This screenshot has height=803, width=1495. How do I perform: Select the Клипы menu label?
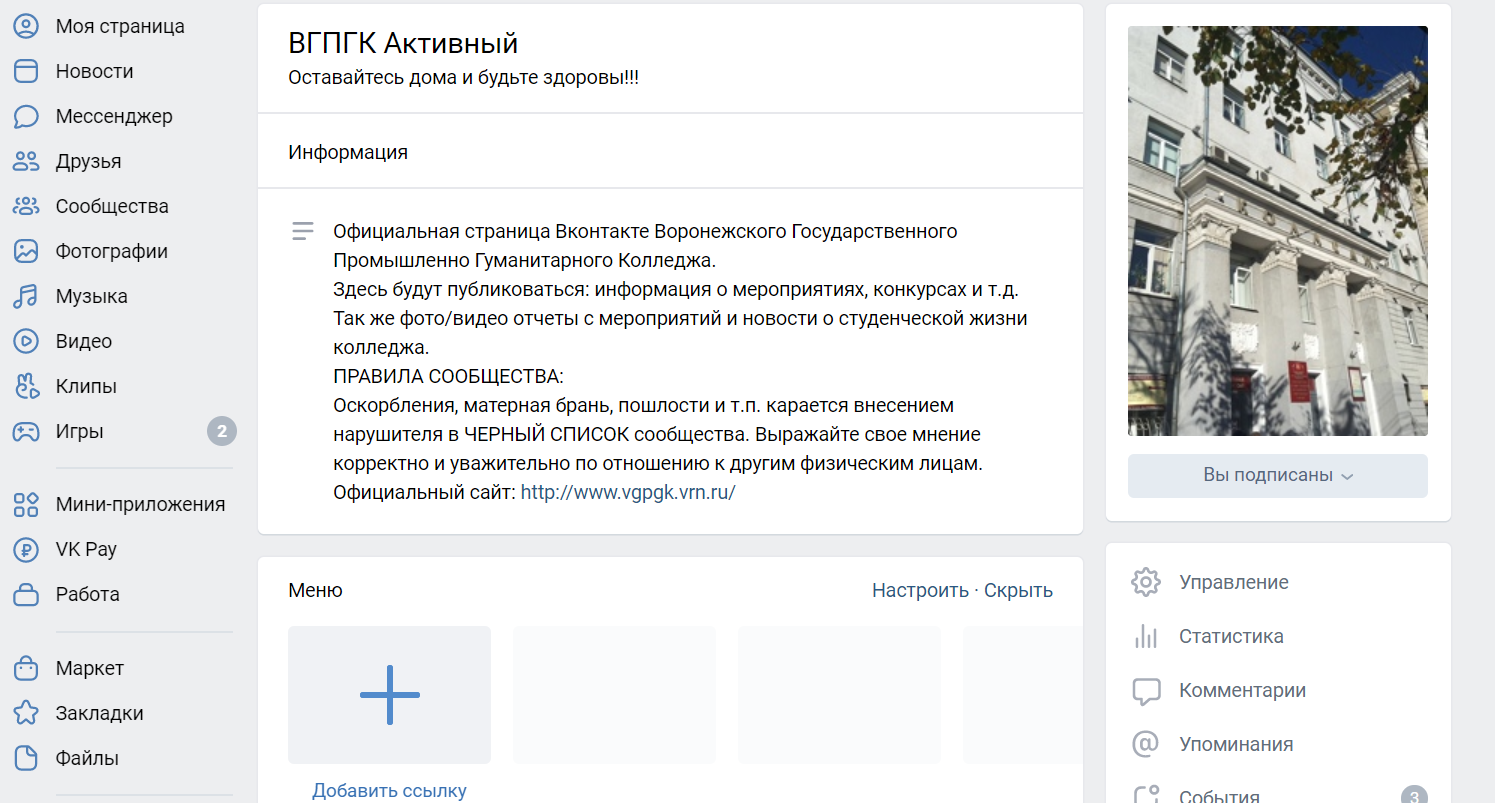point(86,386)
